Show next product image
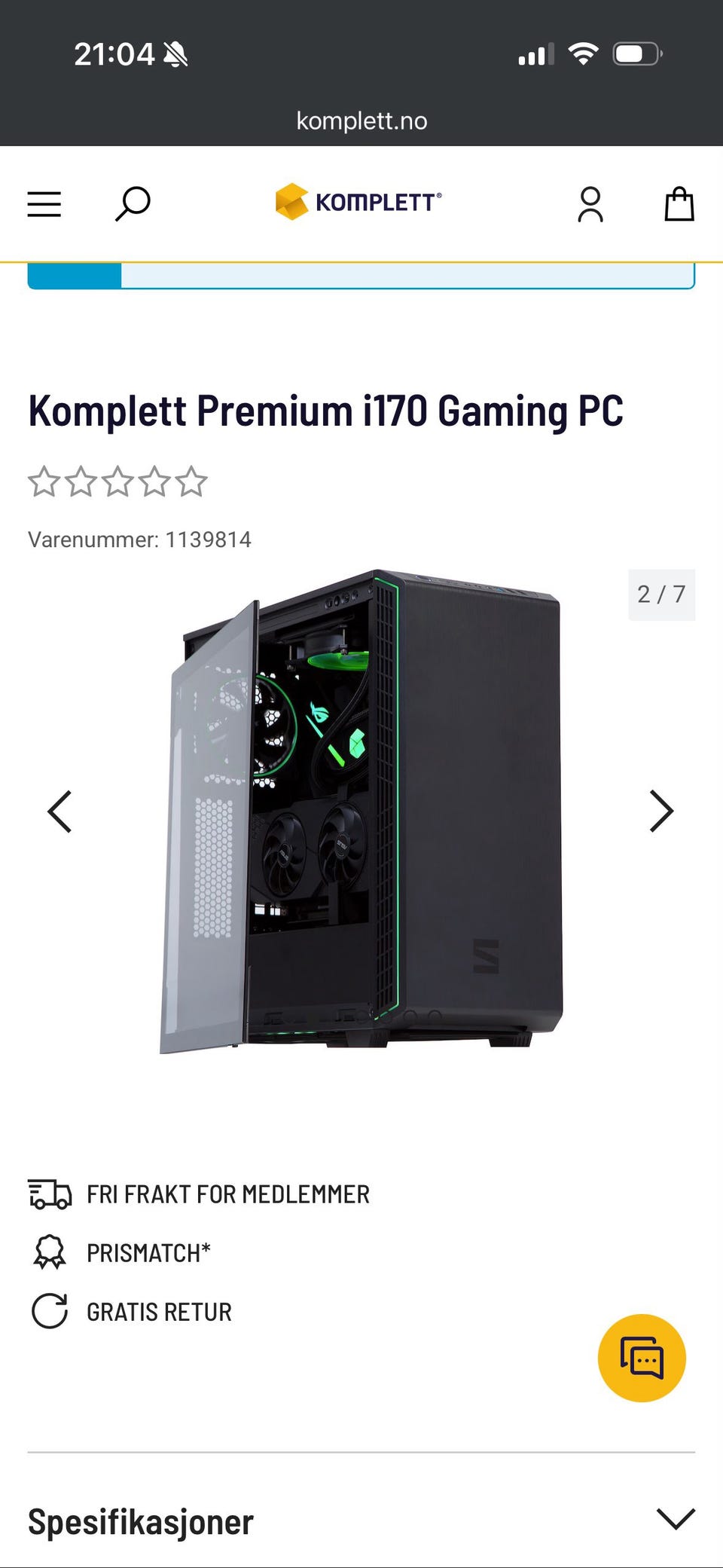This screenshot has width=723, height=1568. pos(661,812)
